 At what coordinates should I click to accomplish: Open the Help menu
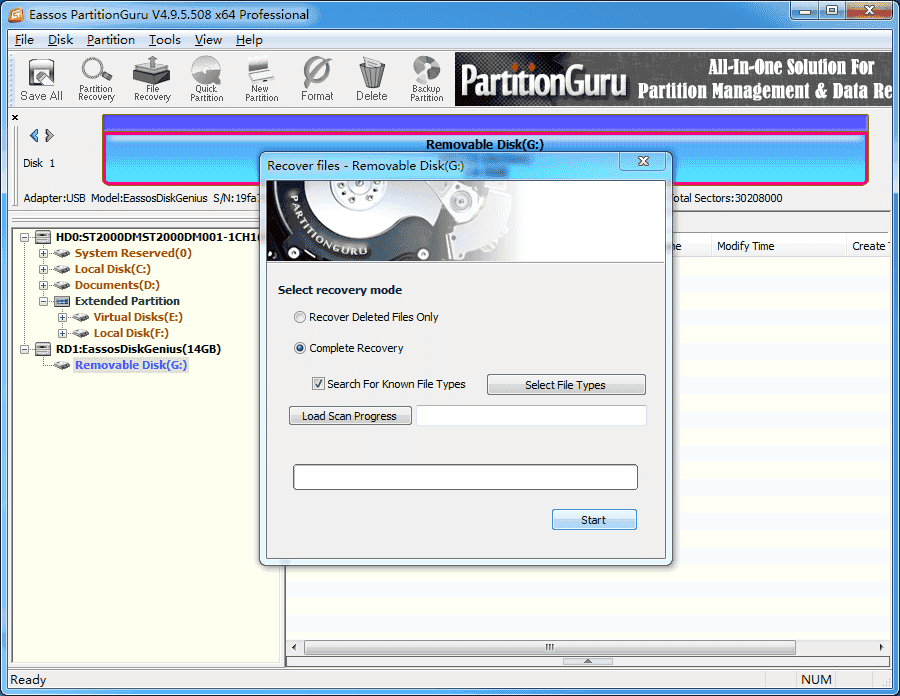click(x=249, y=40)
